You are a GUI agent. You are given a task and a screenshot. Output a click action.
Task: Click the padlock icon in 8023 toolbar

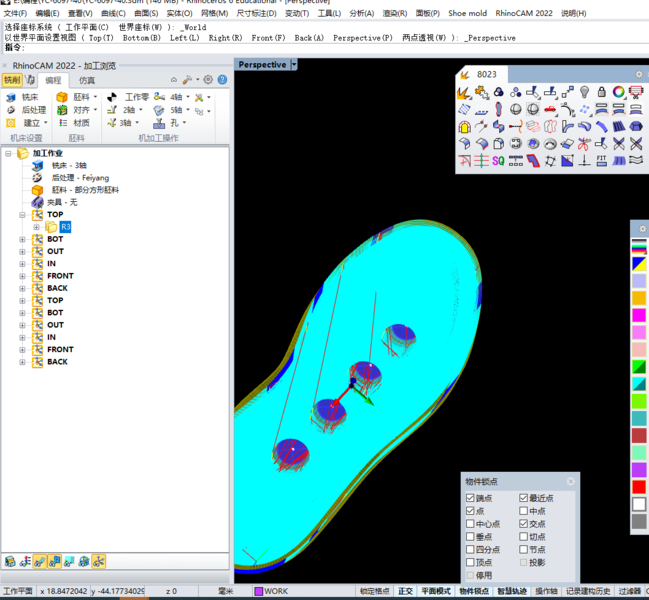pyautogui.click(x=602, y=92)
